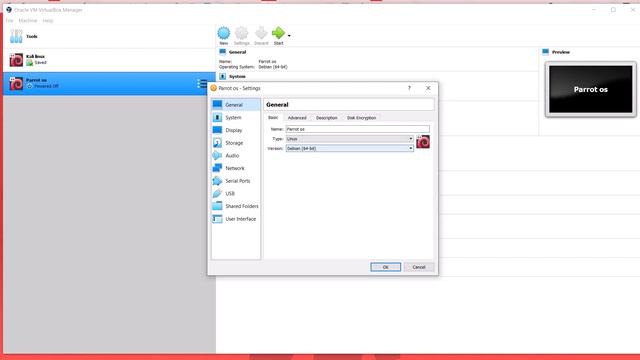Click the Debian OS type icon in dialog

pos(423,142)
